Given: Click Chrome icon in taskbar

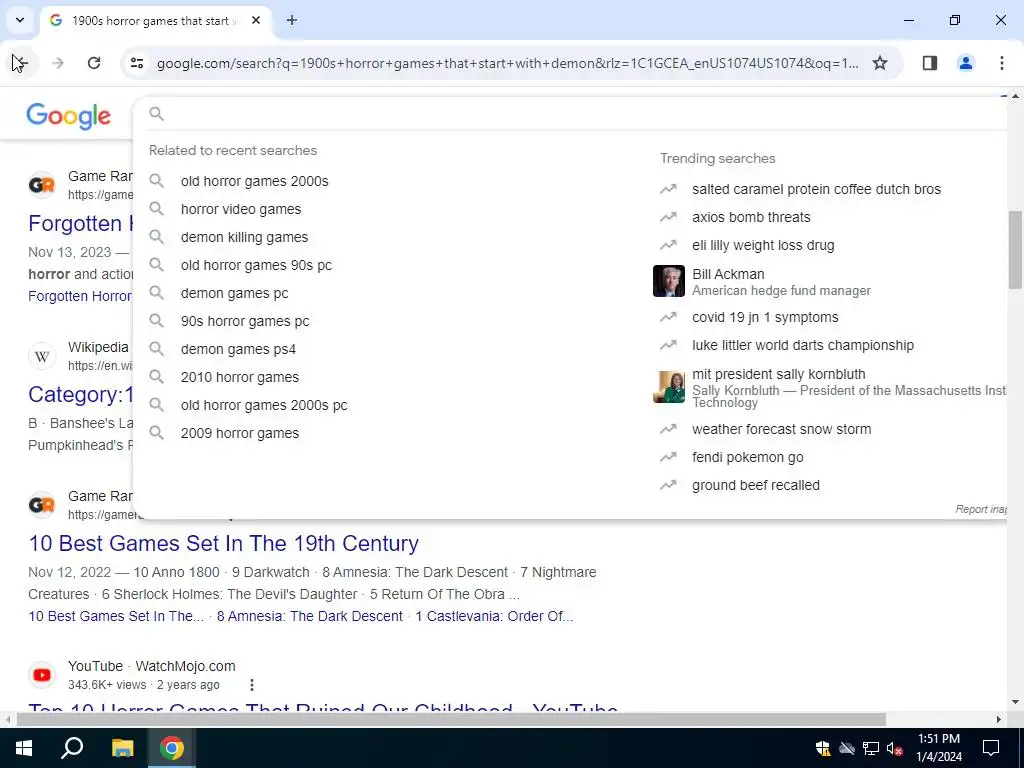Looking at the screenshot, I should [x=172, y=748].
